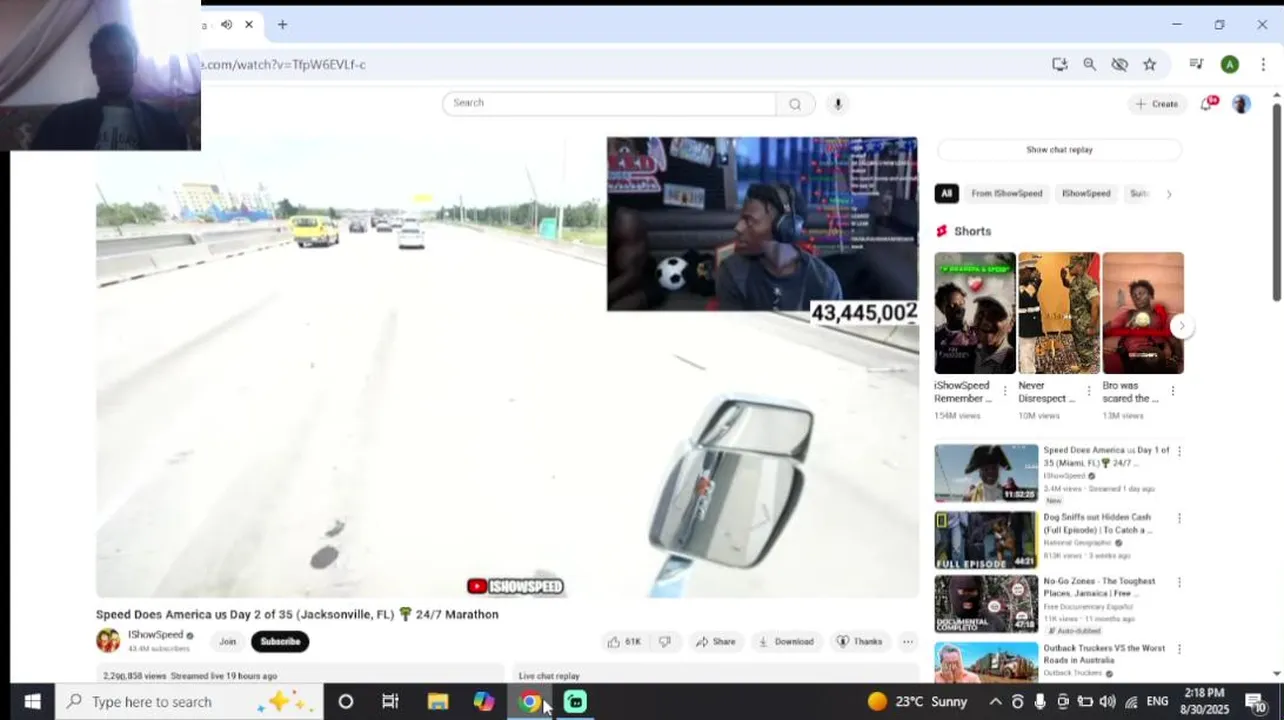
Task: Select the From IShowSpeed filter chip
Action: tap(1006, 194)
